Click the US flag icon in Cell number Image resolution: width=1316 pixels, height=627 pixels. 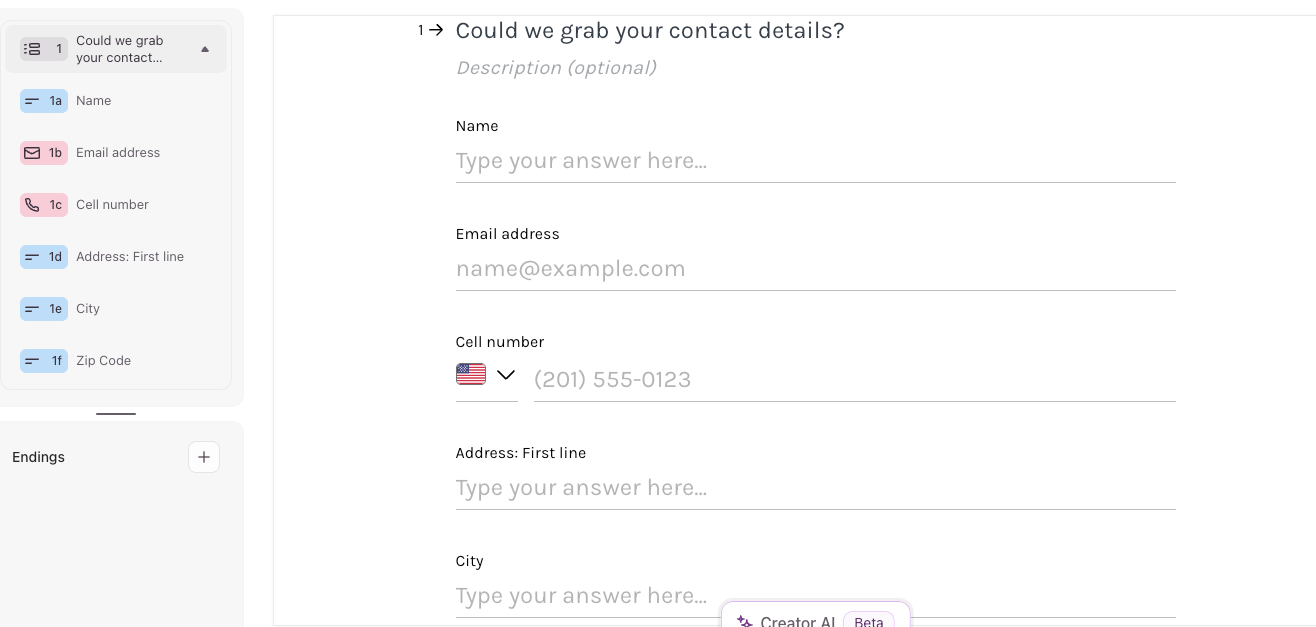(x=470, y=374)
